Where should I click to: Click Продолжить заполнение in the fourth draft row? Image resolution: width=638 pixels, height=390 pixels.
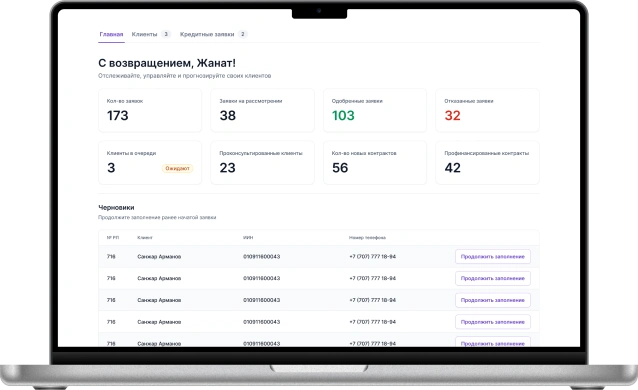pyautogui.click(x=493, y=322)
